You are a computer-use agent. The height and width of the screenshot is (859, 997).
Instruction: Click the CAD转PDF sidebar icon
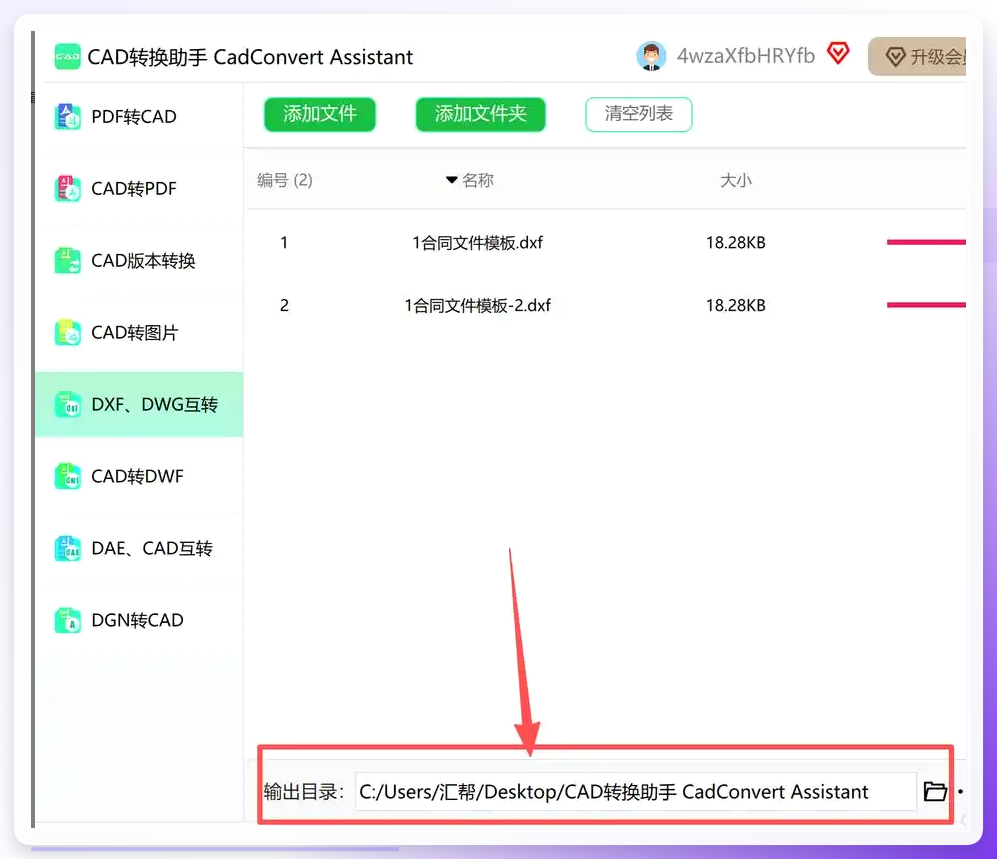(x=67, y=188)
